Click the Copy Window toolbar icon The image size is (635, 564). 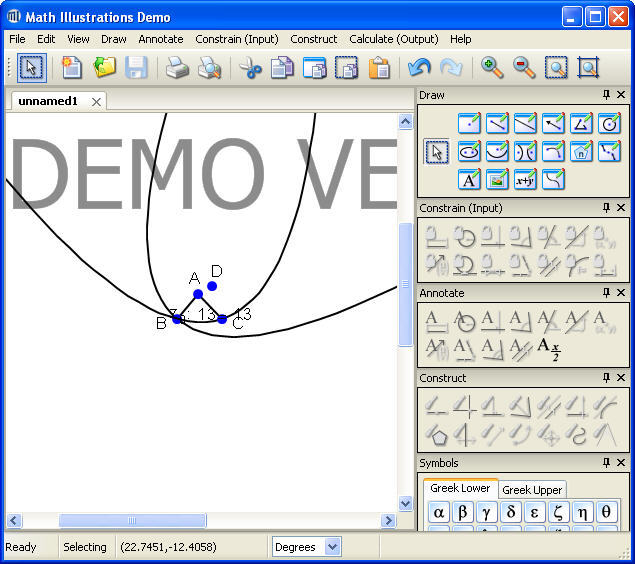[x=314, y=68]
